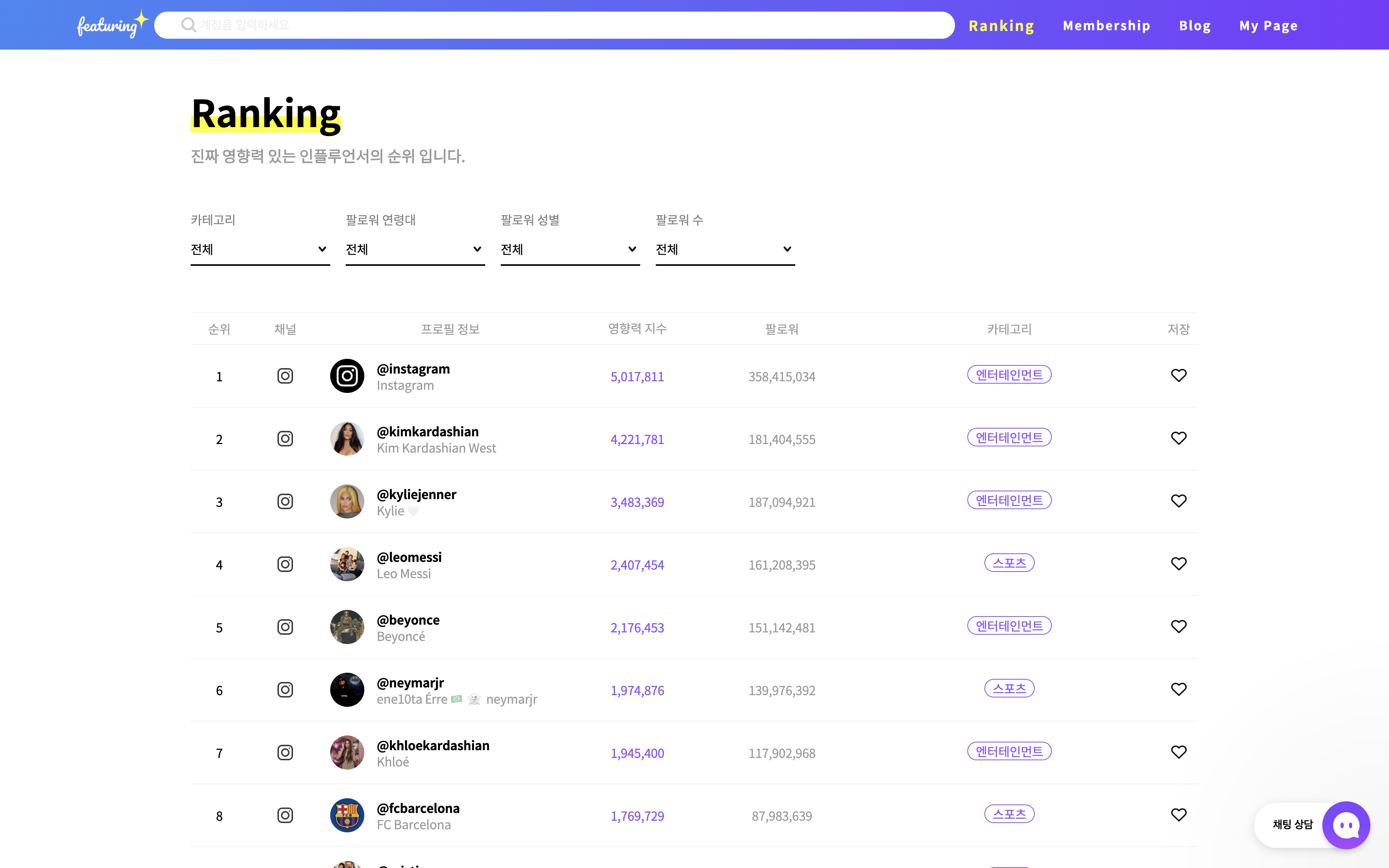1389x868 pixels.
Task: Open the Membership menu item
Action: pos(1106,26)
